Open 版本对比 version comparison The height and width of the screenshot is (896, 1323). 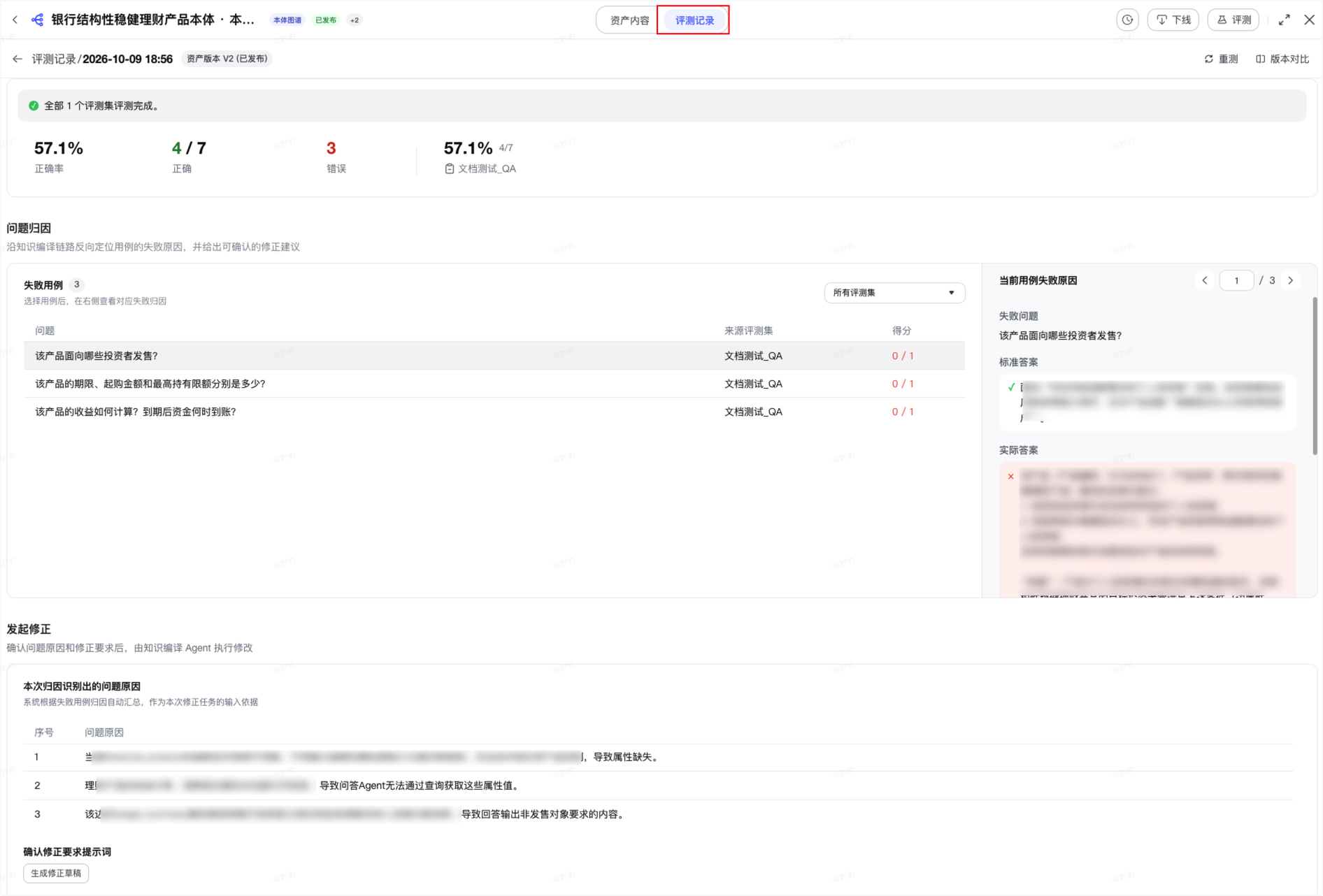tap(1282, 59)
